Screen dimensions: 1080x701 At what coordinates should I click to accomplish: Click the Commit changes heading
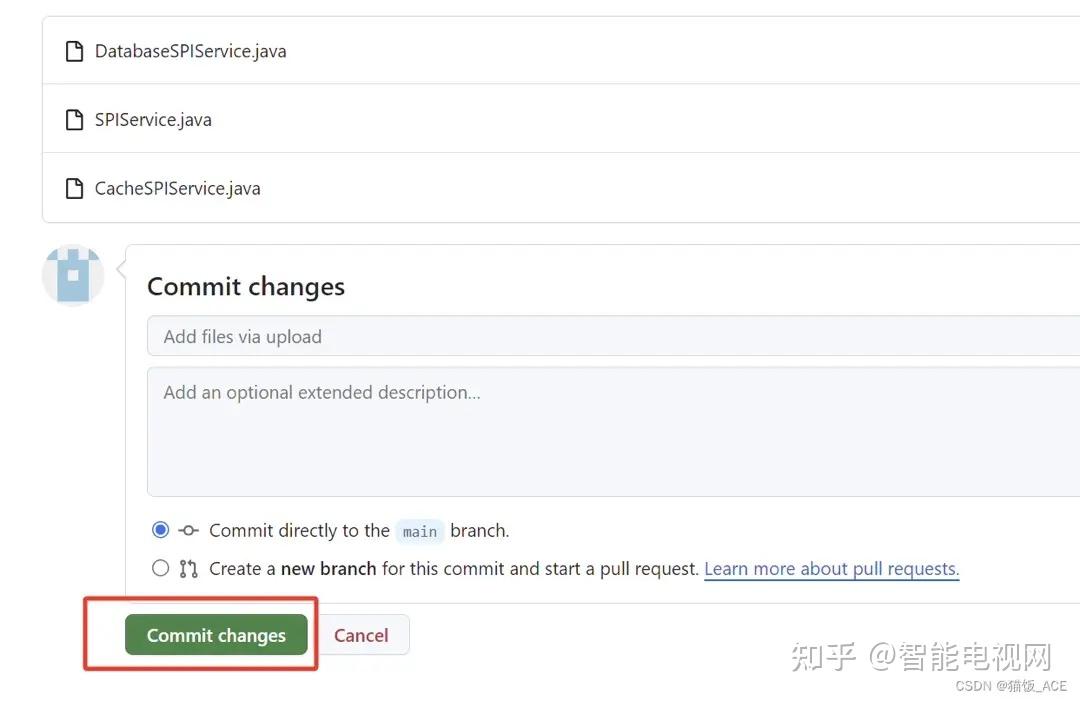click(246, 287)
